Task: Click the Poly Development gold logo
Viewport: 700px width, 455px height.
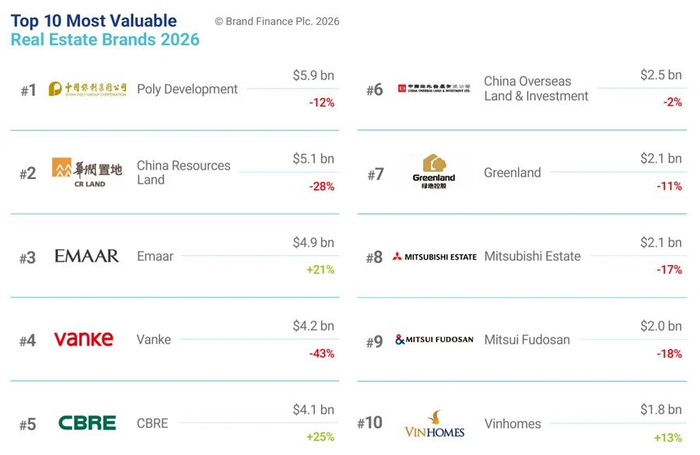Action: point(88,89)
